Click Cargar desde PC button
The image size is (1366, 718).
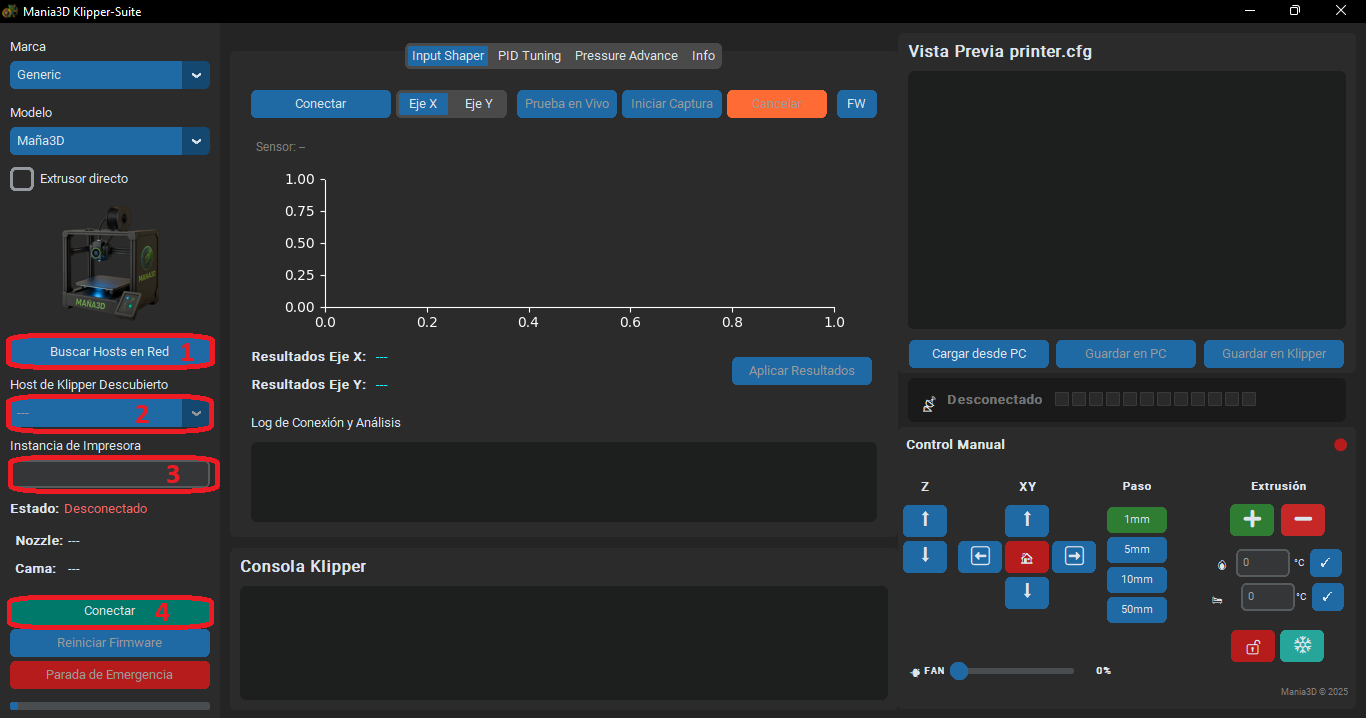(x=979, y=354)
